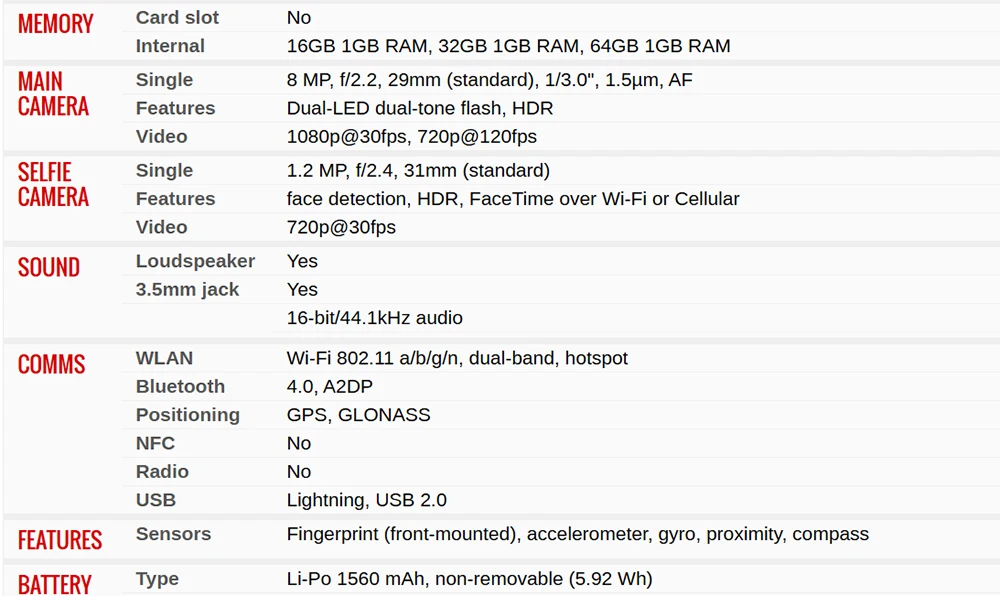
Task: Select the Sensors spec label
Action: [173, 534]
